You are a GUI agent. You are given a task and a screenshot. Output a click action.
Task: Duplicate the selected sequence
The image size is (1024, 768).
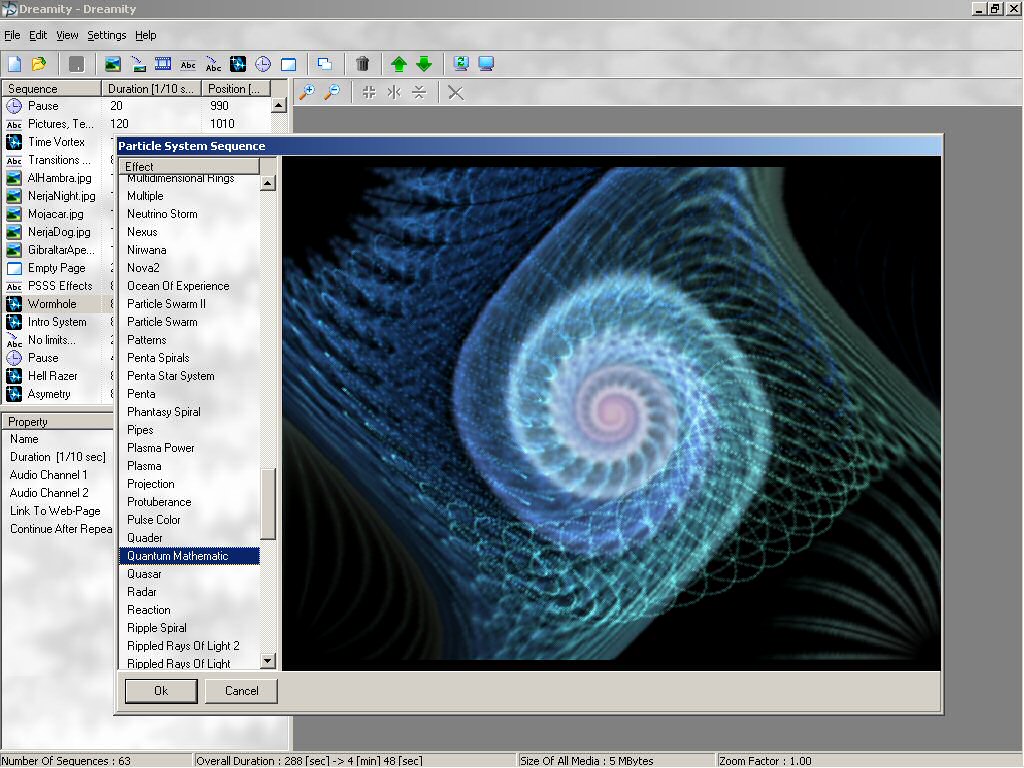[322, 63]
